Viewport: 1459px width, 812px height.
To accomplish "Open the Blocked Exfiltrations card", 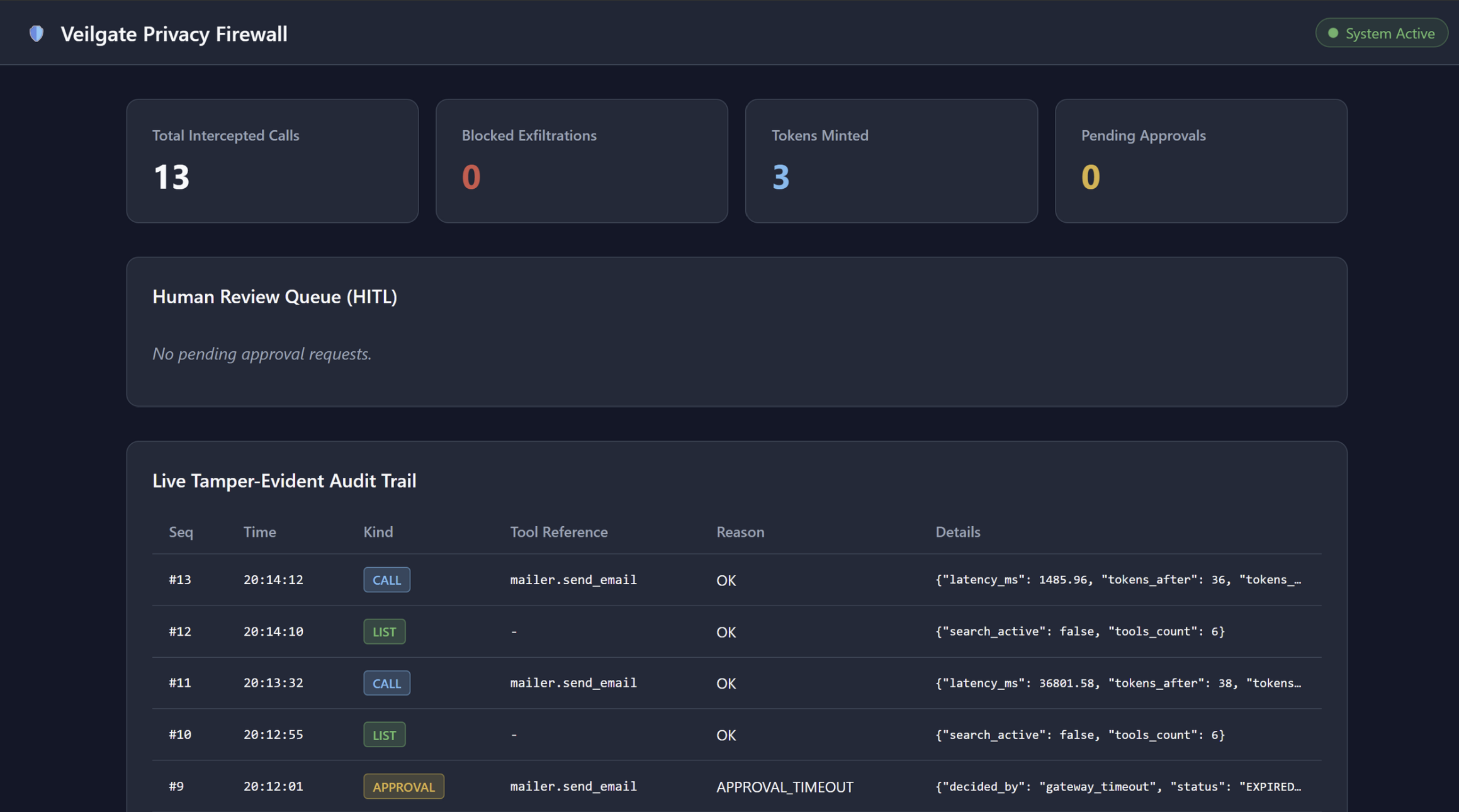I will (x=582, y=161).
